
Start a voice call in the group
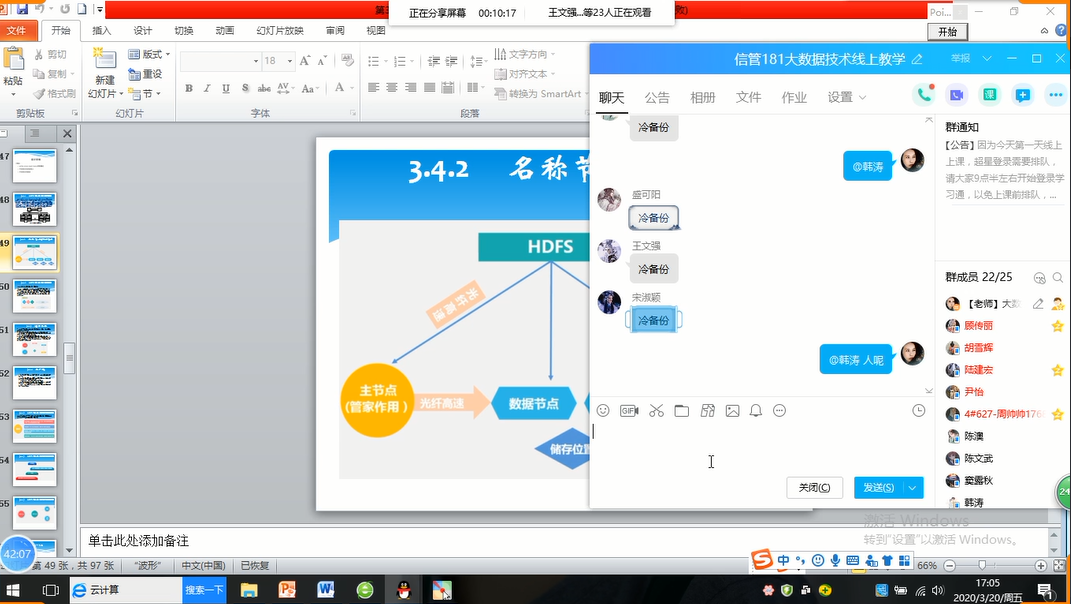pos(924,95)
